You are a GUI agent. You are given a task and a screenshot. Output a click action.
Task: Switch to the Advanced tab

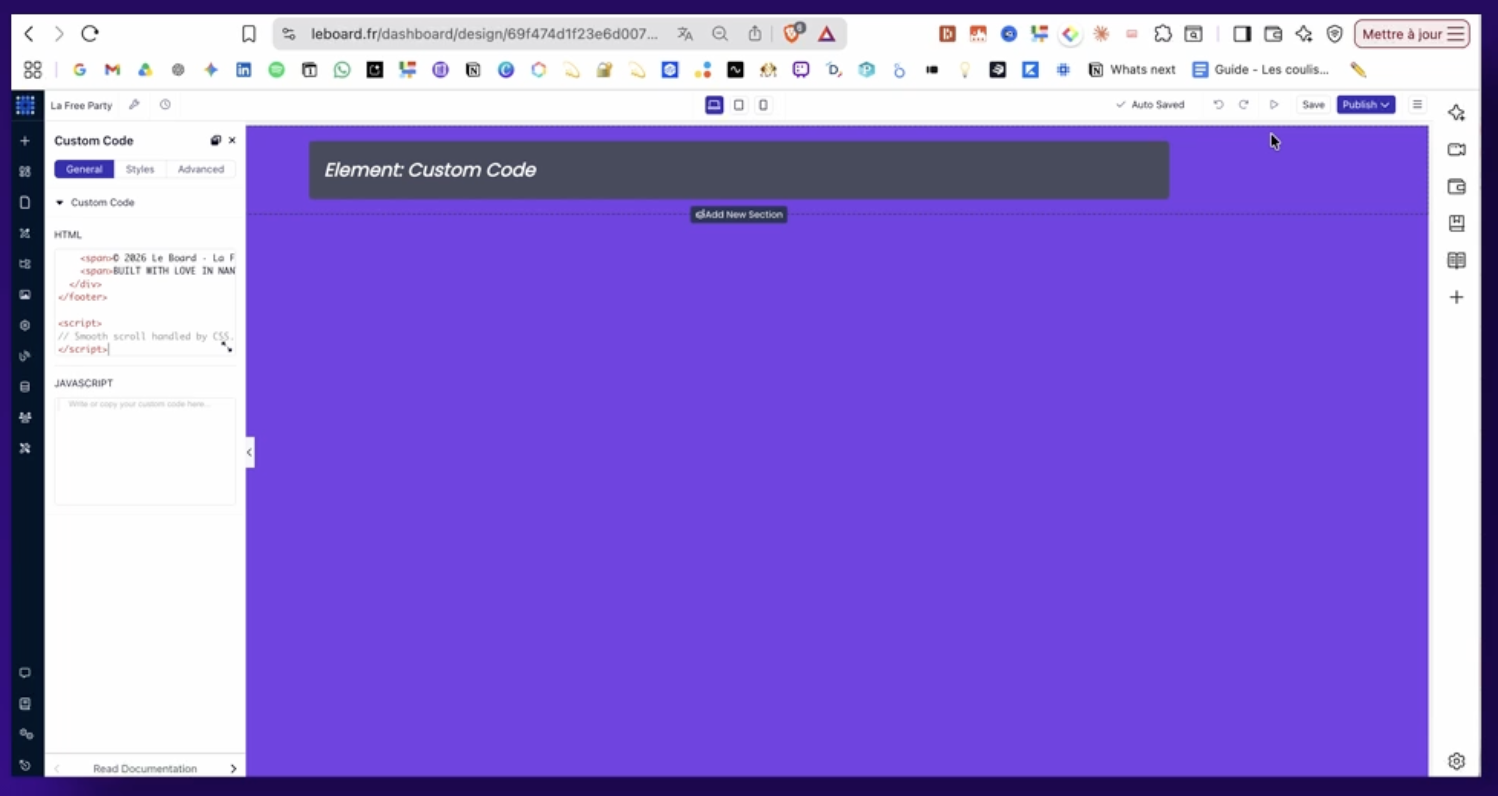click(x=201, y=169)
